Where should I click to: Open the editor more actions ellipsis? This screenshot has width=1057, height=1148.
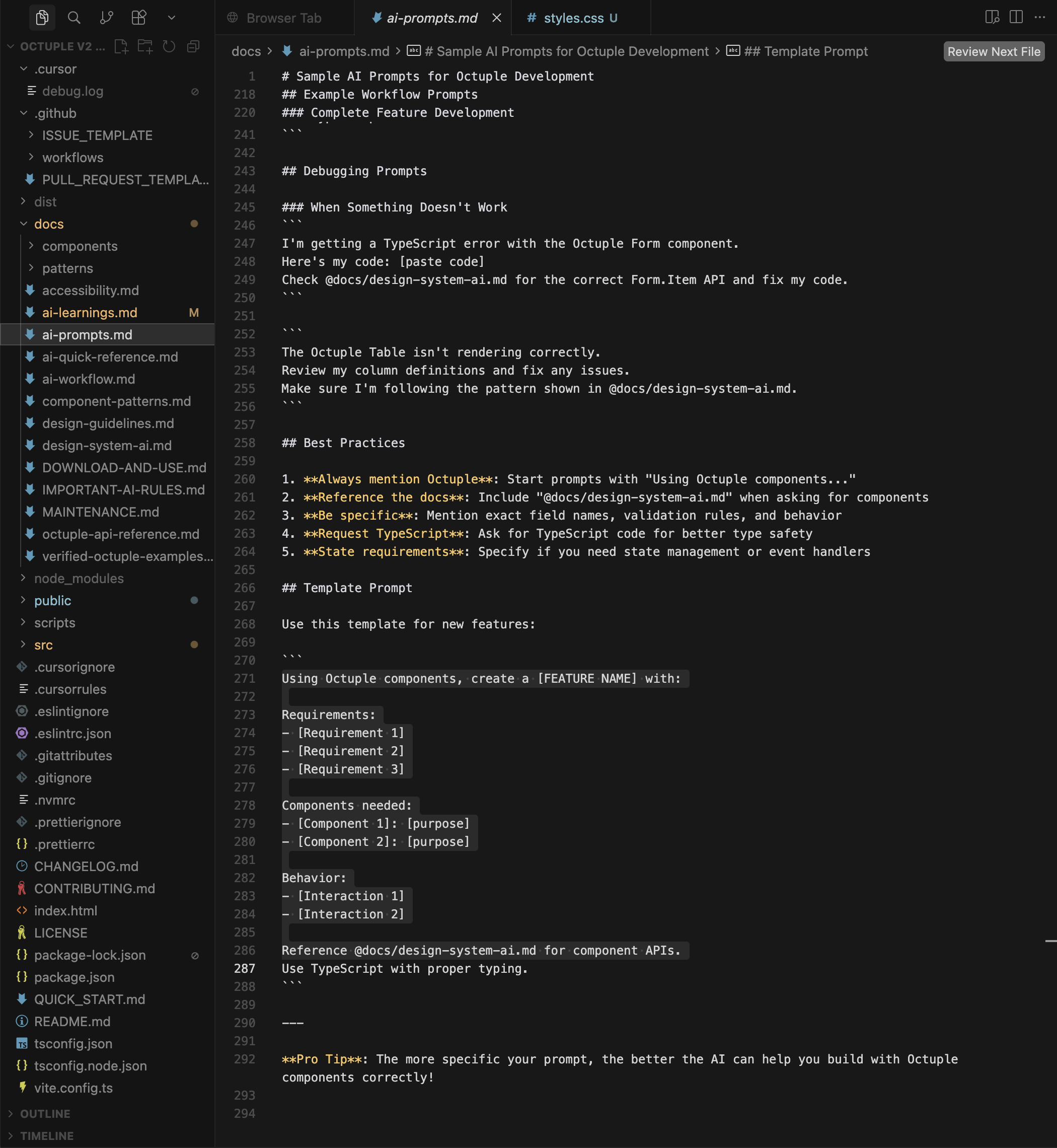coord(1039,17)
